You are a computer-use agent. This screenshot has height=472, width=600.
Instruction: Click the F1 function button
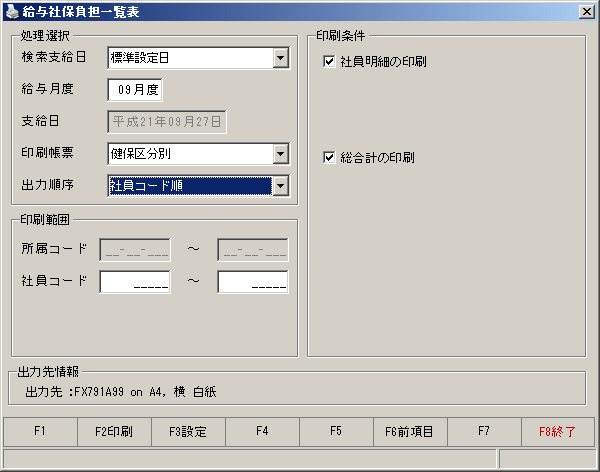pyautogui.click(x=40, y=432)
